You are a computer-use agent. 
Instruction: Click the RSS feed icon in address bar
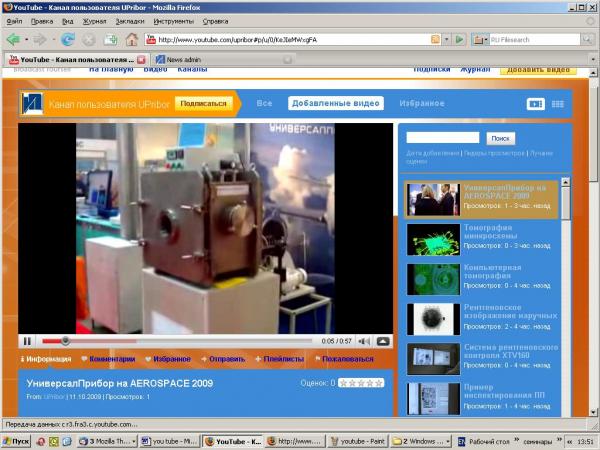pyautogui.click(x=435, y=39)
